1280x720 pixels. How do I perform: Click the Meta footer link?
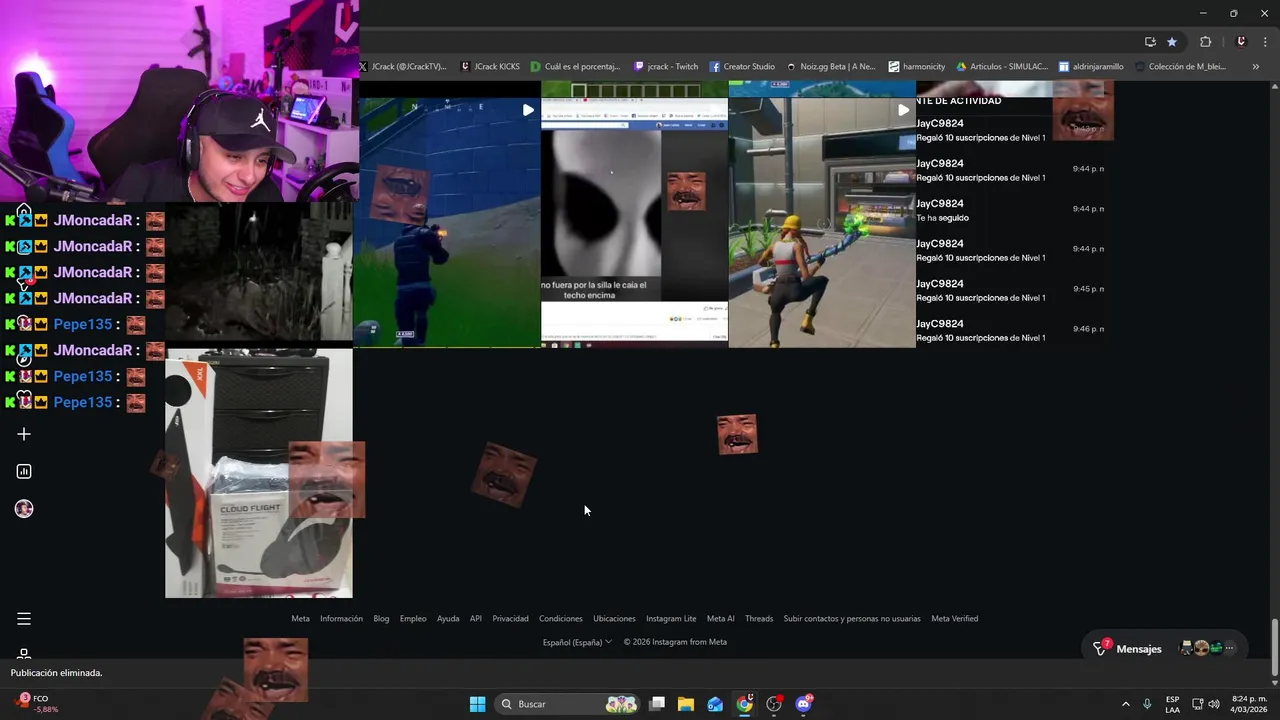coord(300,618)
